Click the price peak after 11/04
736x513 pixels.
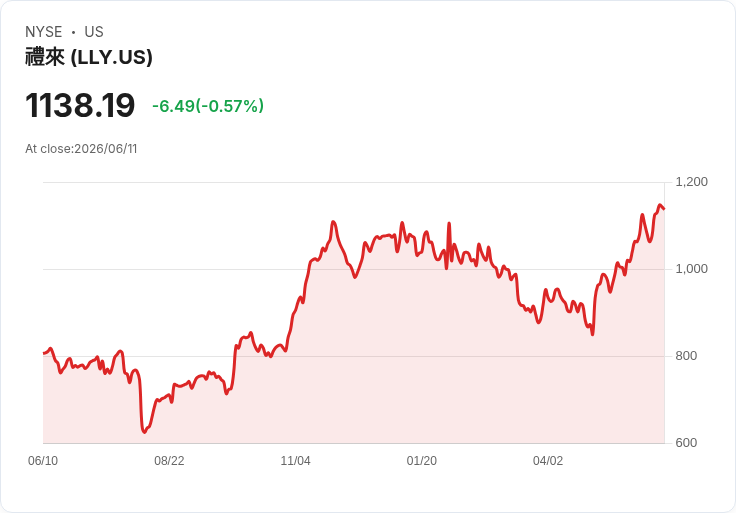pyautogui.click(x=333, y=222)
